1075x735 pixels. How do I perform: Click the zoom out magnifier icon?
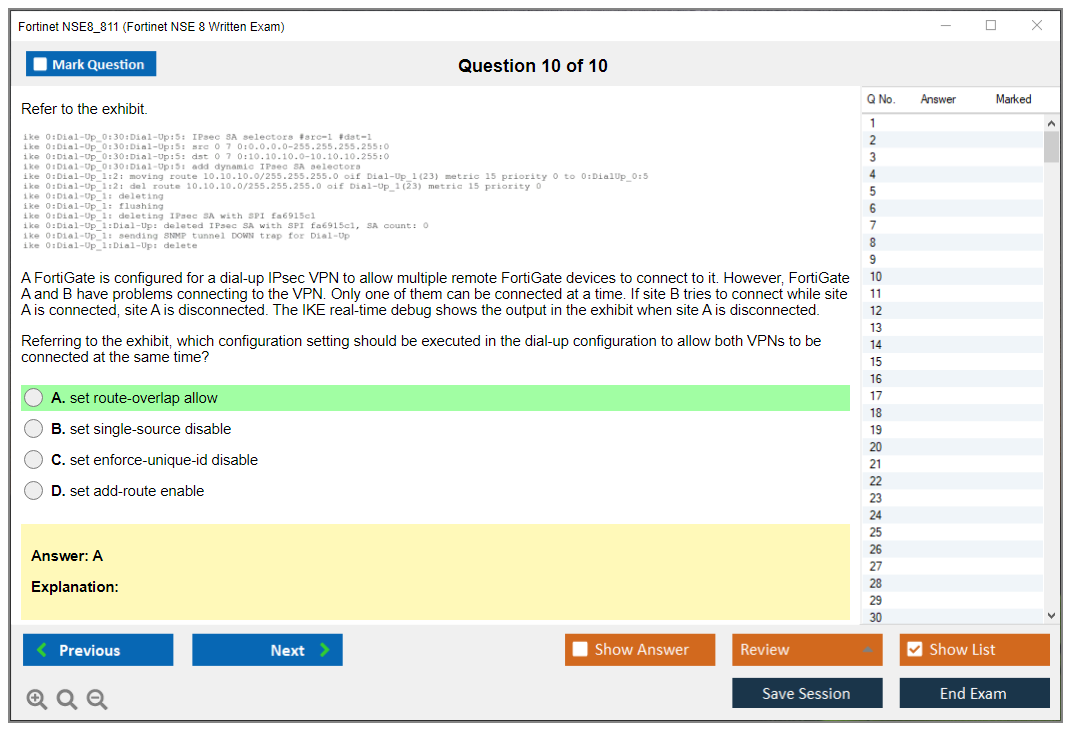pos(96,700)
